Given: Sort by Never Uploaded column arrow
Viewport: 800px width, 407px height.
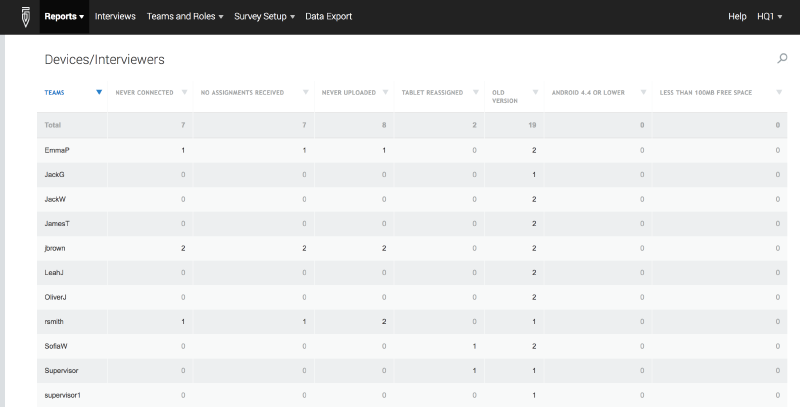Looking at the screenshot, I should click(388, 92).
